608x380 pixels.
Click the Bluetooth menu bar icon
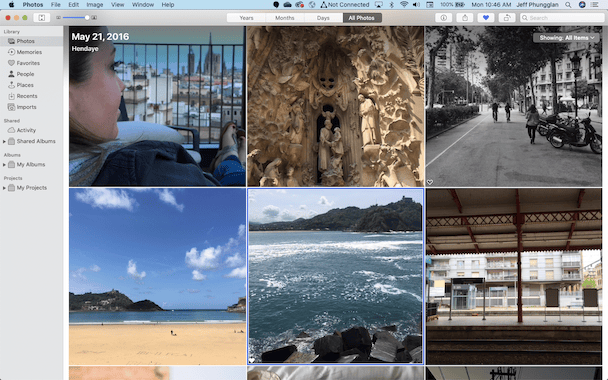pos(391,5)
